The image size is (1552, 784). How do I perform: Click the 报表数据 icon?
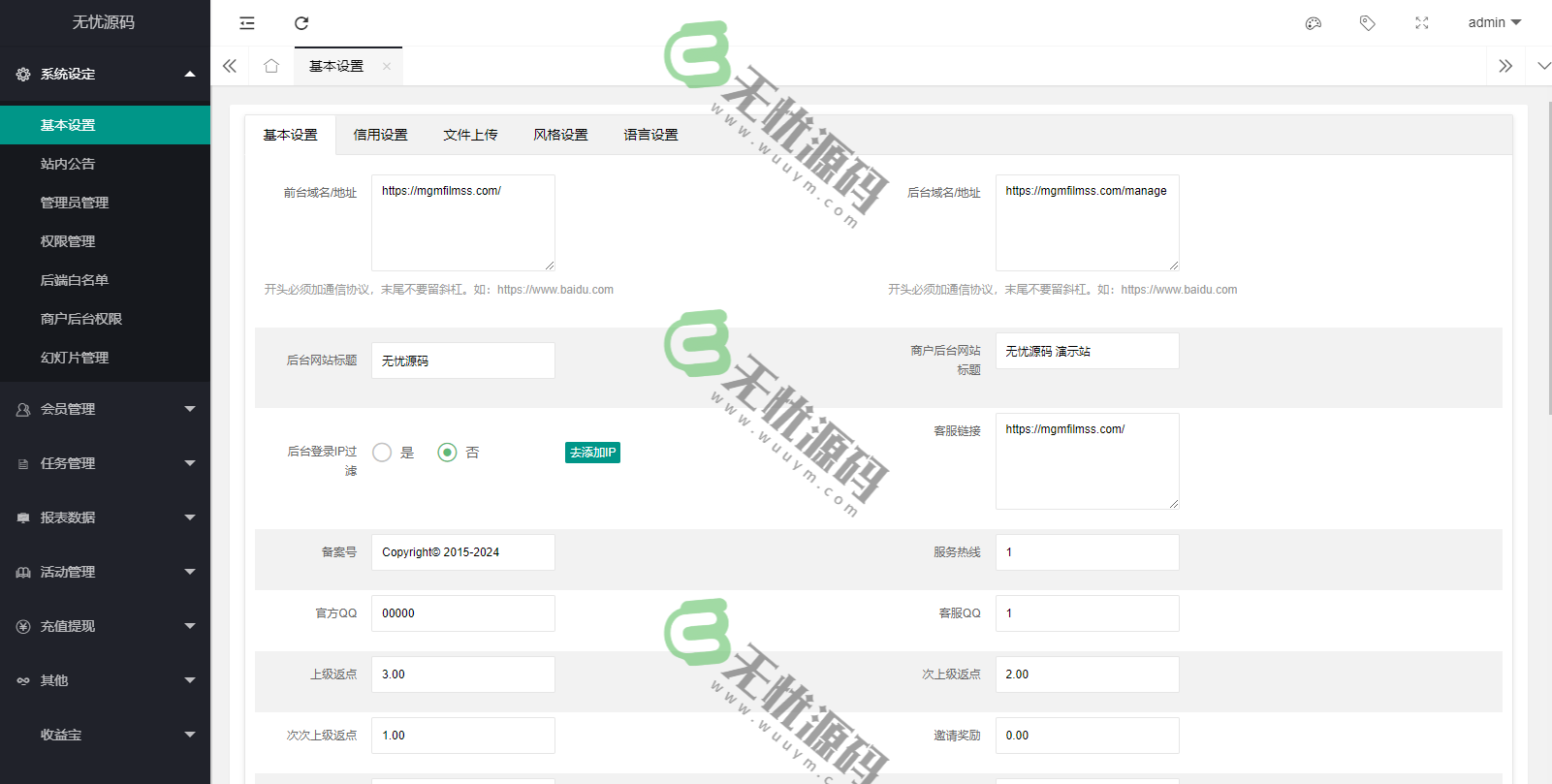pyautogui.click(x=23, y=518)
